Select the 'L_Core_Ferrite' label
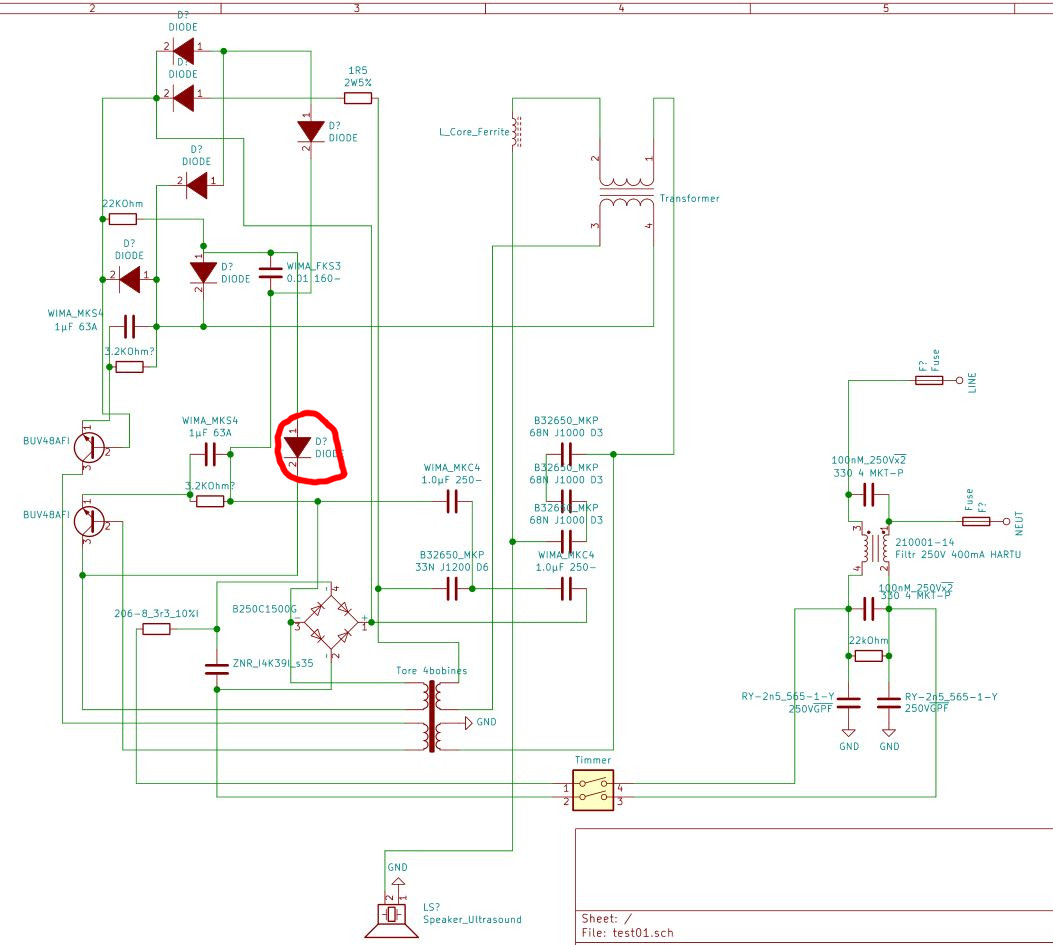Screen dimensions: 1053x945 [x=474, y=132]
